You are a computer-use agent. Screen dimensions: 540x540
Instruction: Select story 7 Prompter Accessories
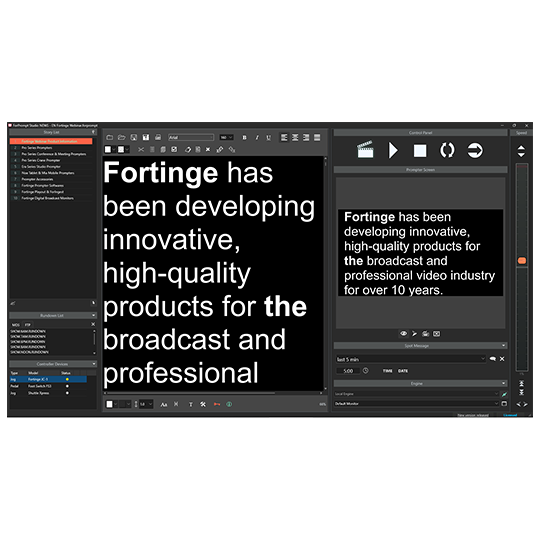[51, 179]
